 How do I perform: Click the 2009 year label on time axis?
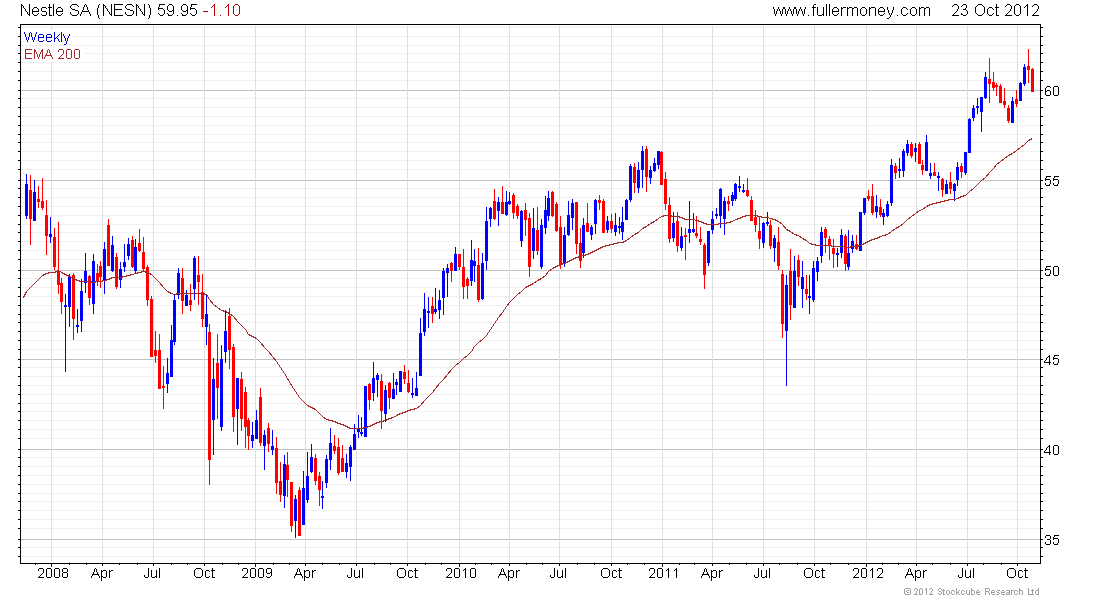[x=257, y=573]
